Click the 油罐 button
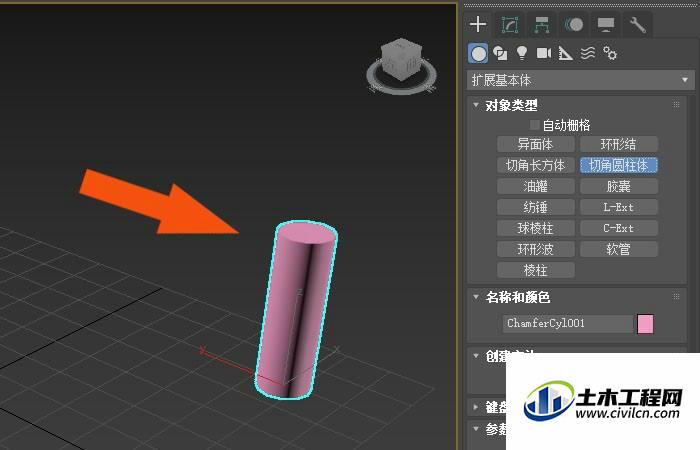 tap(535, 186)
